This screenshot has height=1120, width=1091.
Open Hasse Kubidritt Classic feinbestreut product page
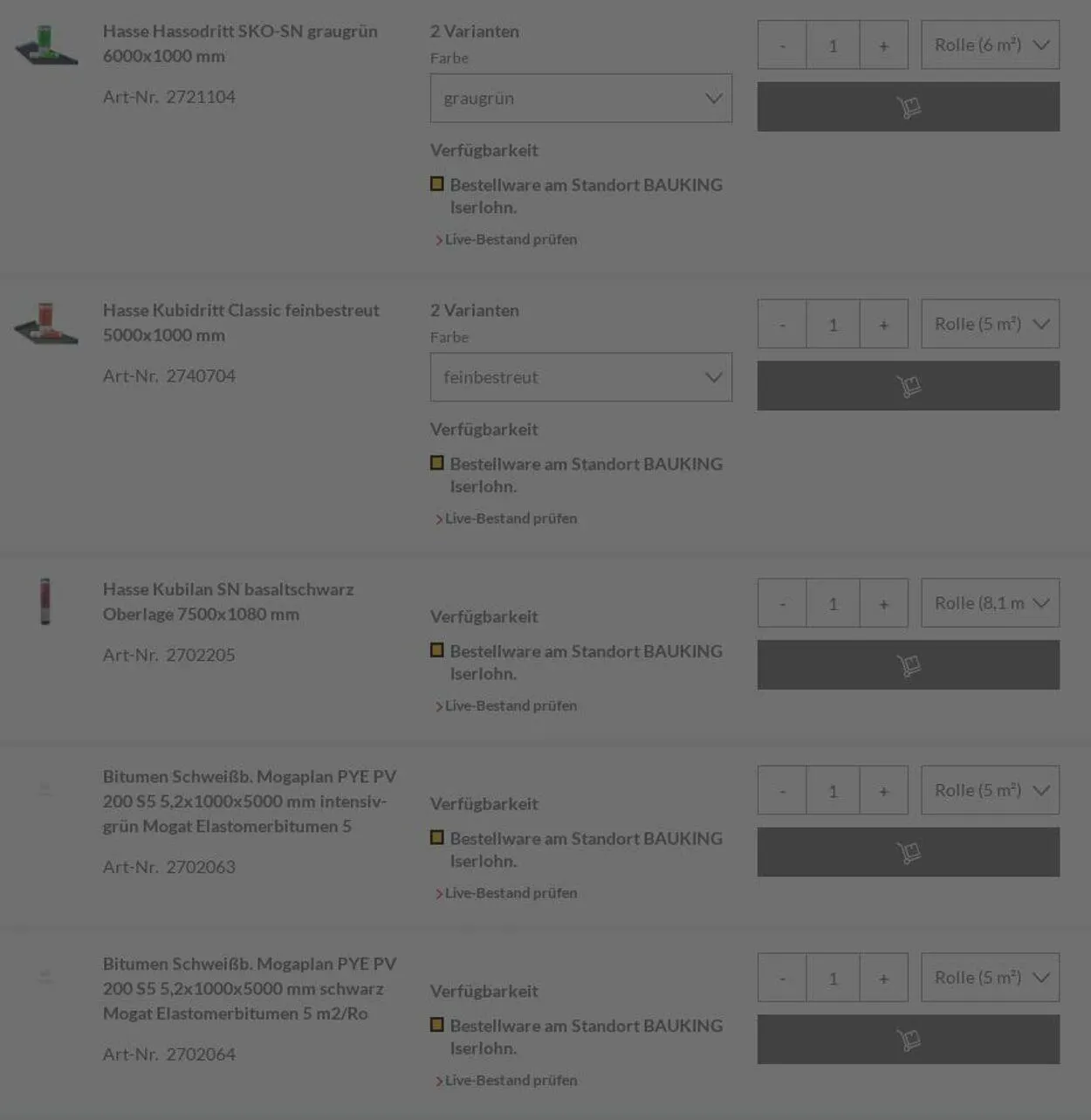(x=241, y=322)
